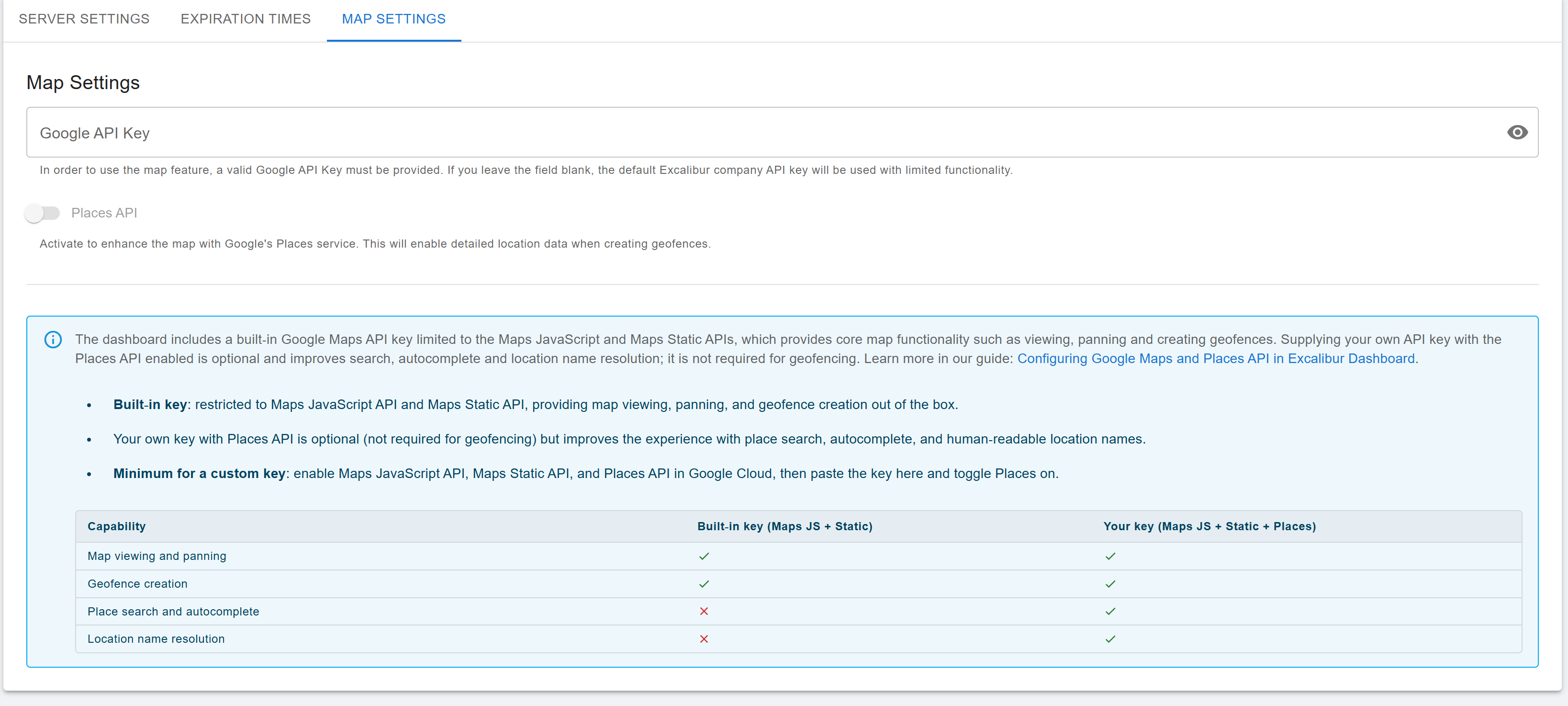This screenshot has width=1568, height=706.
Task: Click green check for built-in map viewing
Action: click(x=704, y=556)
